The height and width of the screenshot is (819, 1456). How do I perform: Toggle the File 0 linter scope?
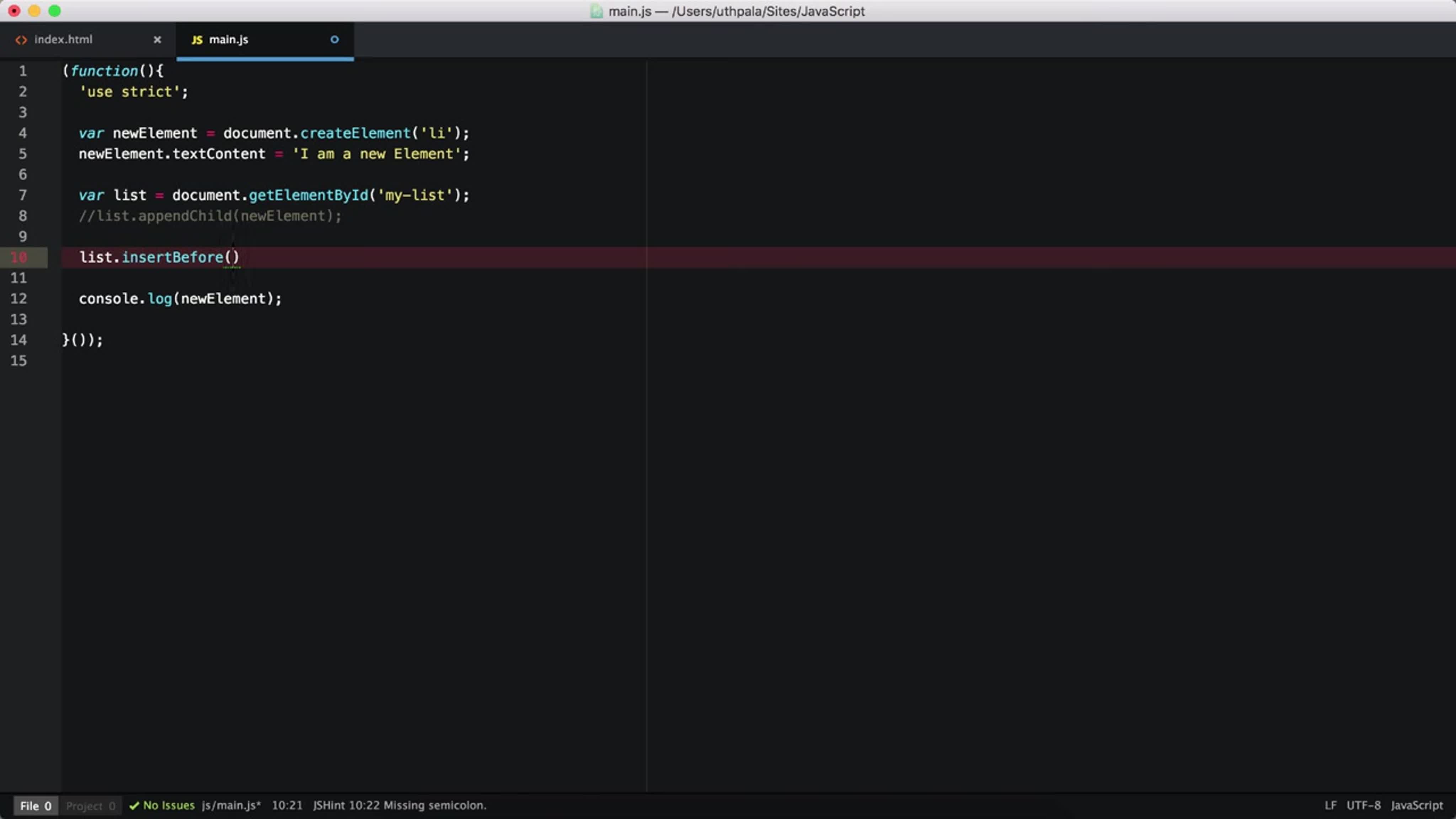tap(36, 805)
